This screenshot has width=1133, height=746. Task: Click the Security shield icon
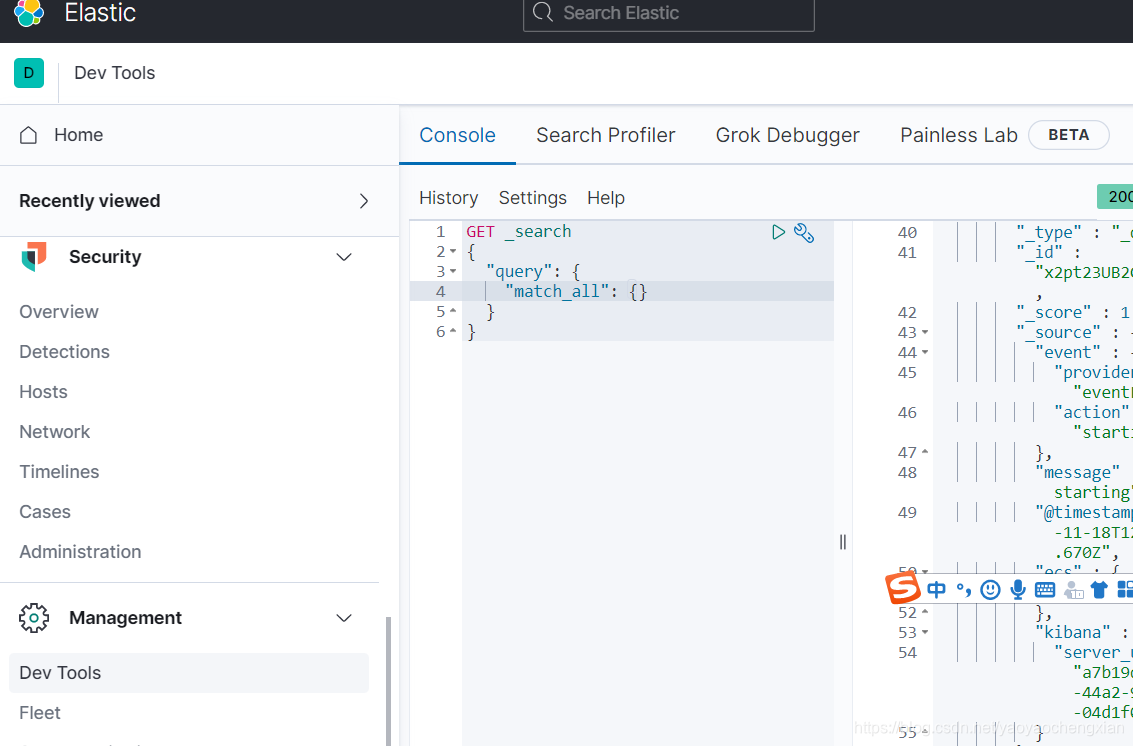coord(33,257)
